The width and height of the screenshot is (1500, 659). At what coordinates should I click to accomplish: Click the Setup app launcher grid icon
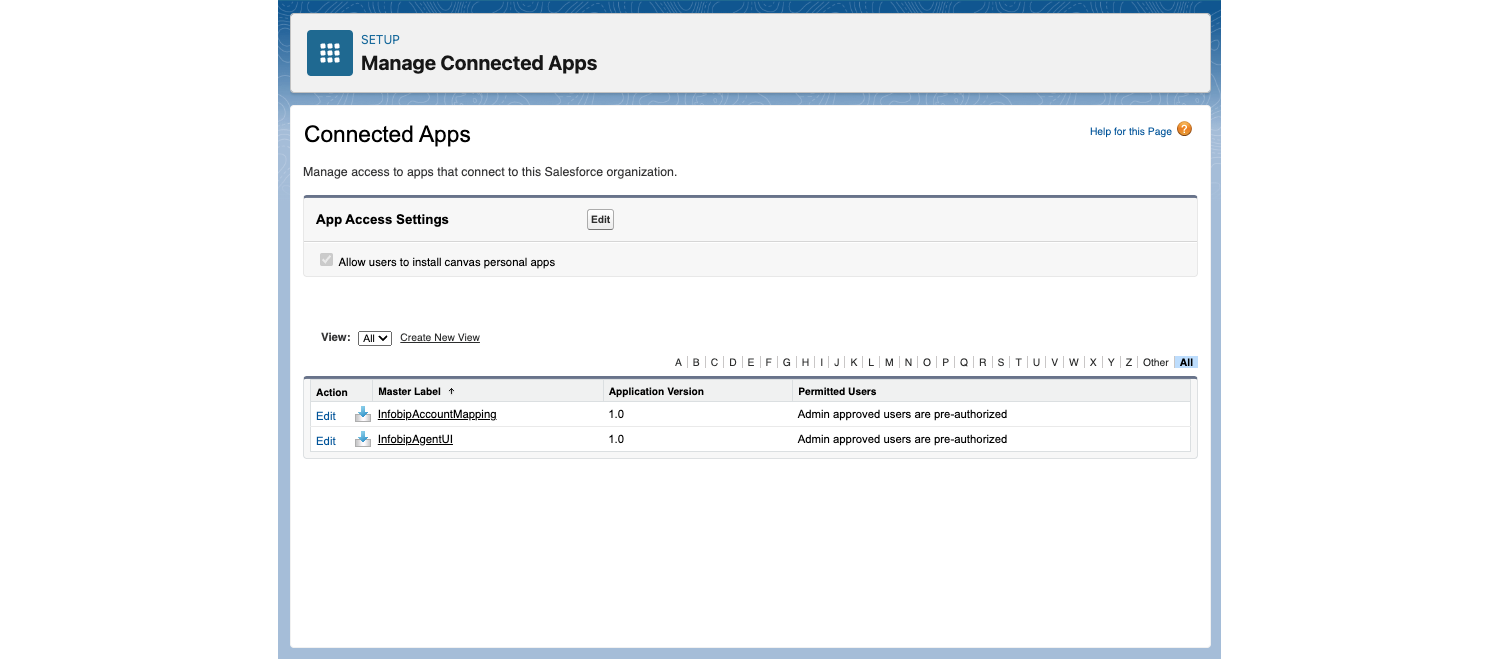330,53
